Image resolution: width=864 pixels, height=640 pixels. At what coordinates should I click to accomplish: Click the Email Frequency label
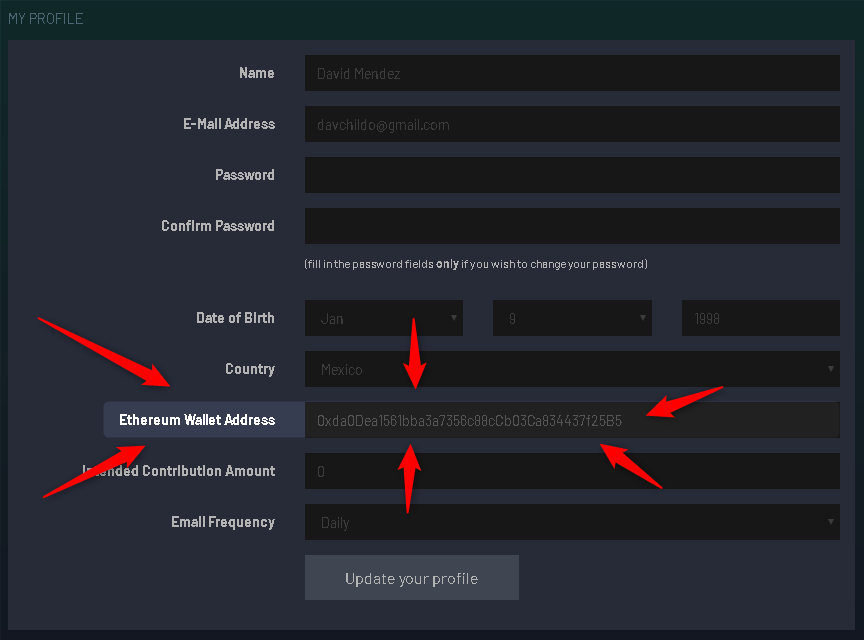pyautogui.click(x=223, y=522)
